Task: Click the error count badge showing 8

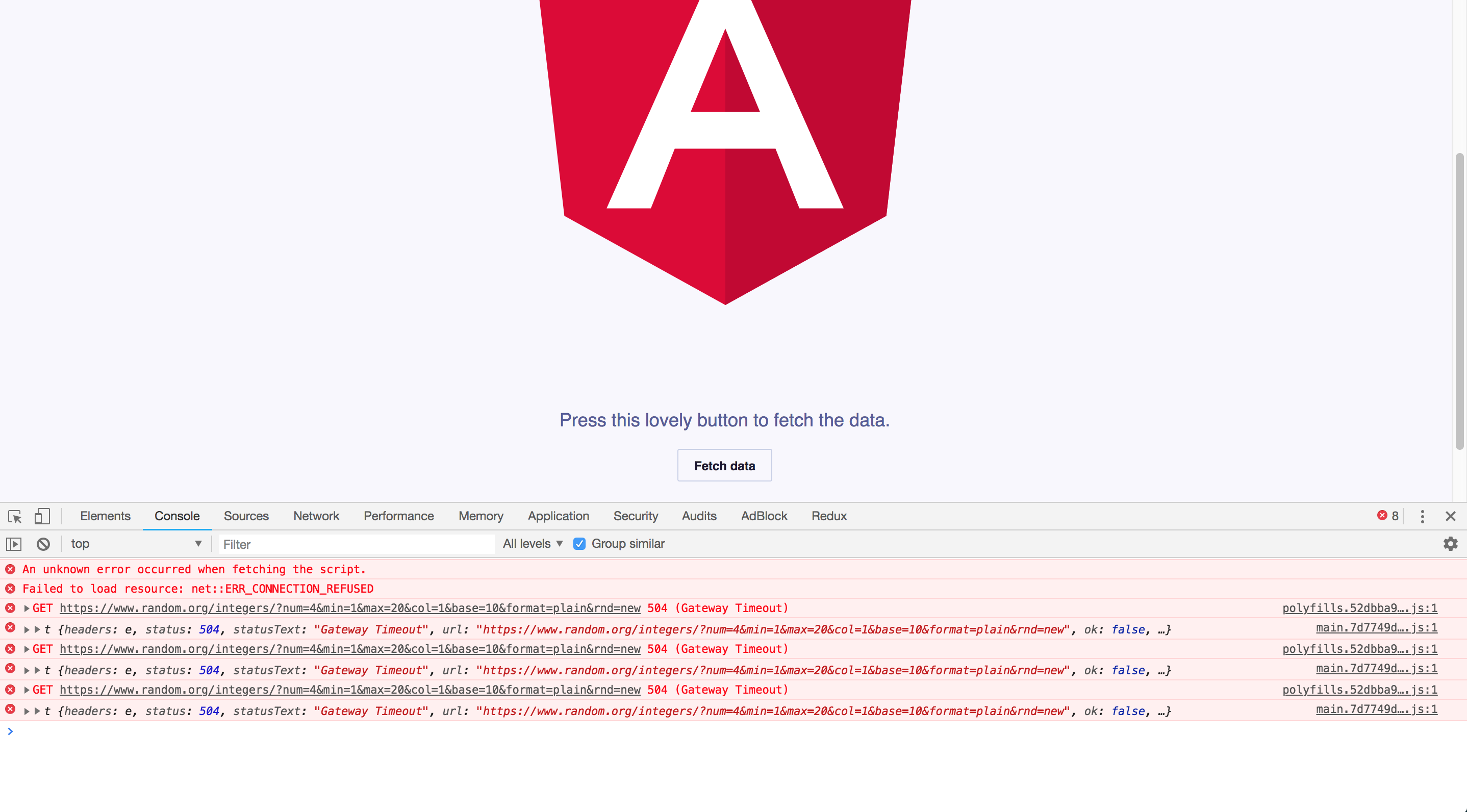Action: click(x=1388, y=516)
